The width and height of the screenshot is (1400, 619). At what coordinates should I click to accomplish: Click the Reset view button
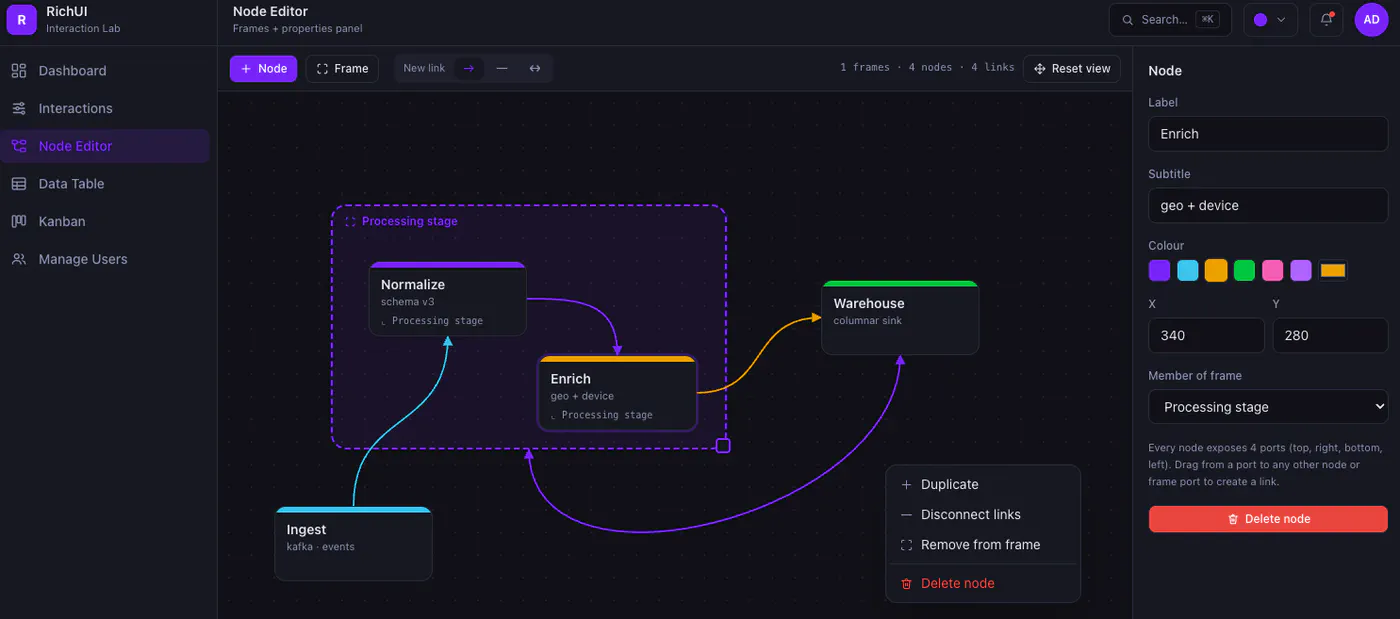1072,68
